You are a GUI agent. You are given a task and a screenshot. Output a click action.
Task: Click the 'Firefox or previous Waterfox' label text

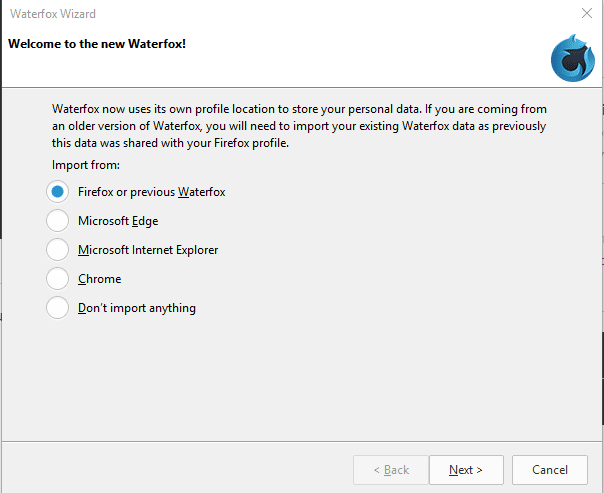click(151, 192)
